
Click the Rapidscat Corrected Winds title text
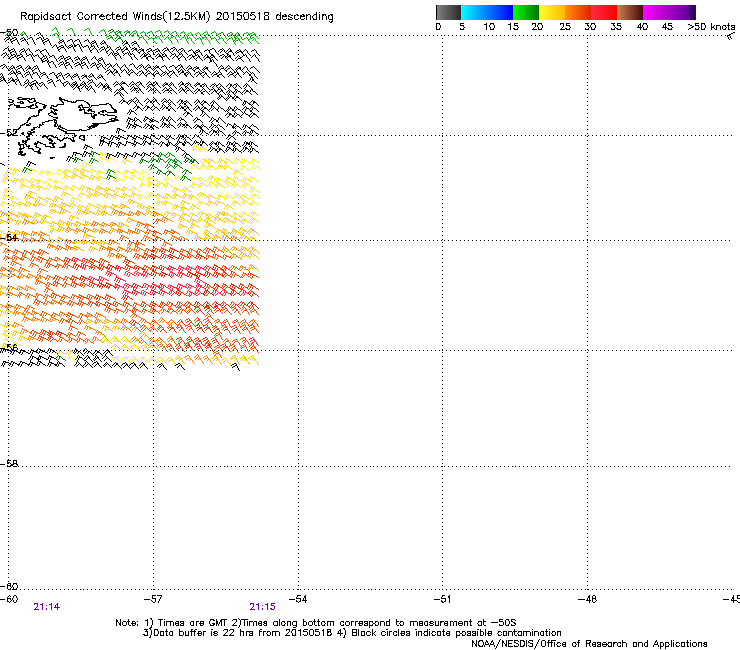(x=177, y=17)
